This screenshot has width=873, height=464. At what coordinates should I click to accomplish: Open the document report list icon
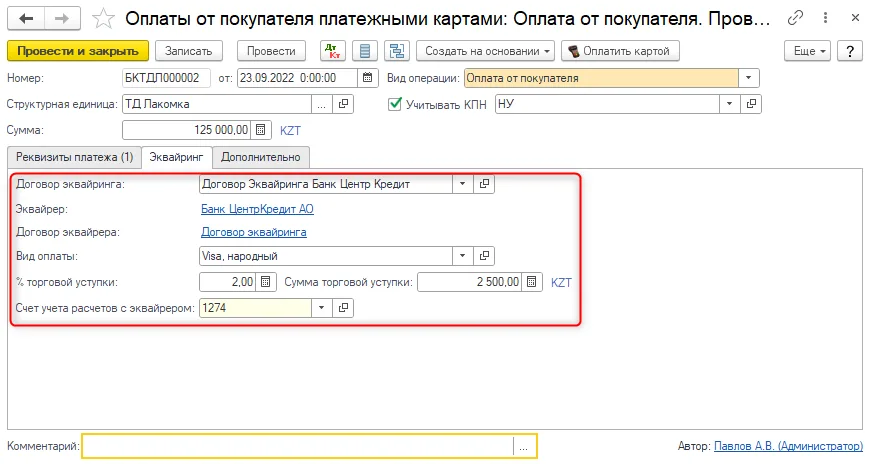[x=365, y=51]
